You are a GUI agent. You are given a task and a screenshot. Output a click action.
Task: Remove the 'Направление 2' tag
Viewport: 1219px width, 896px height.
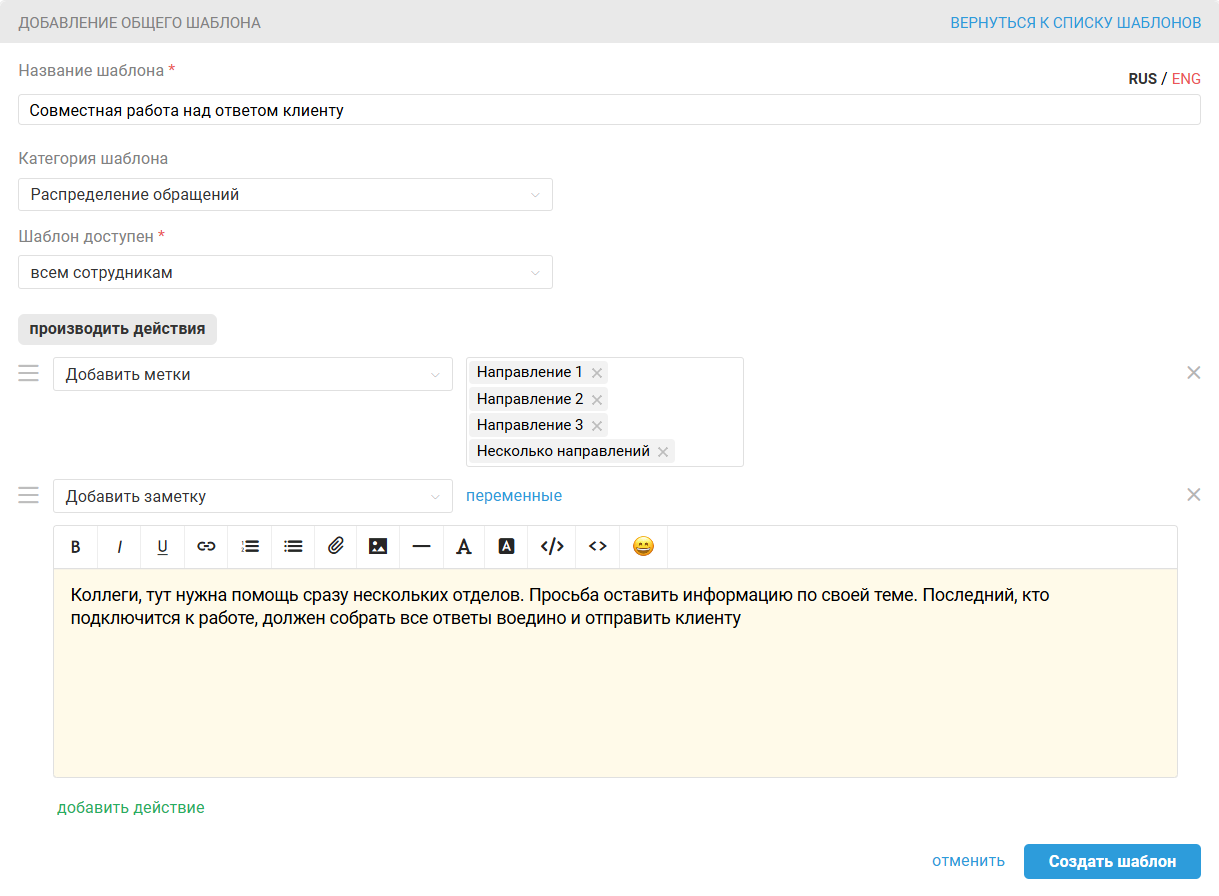[597, 400]
